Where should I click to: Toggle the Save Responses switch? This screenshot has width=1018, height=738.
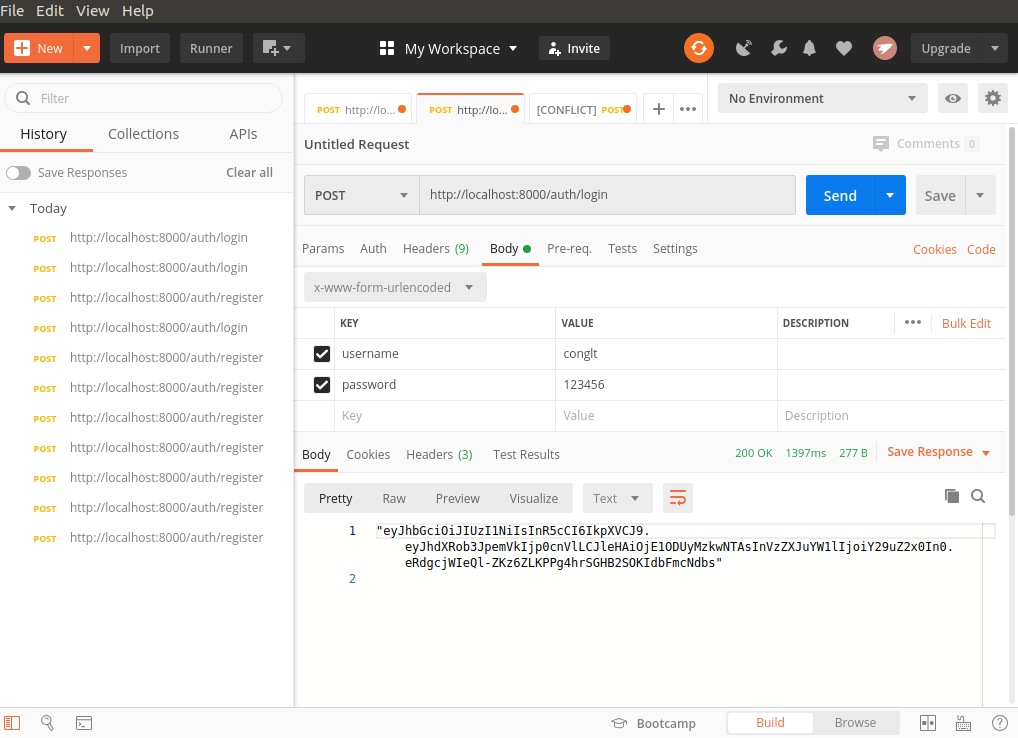[18, 173]
